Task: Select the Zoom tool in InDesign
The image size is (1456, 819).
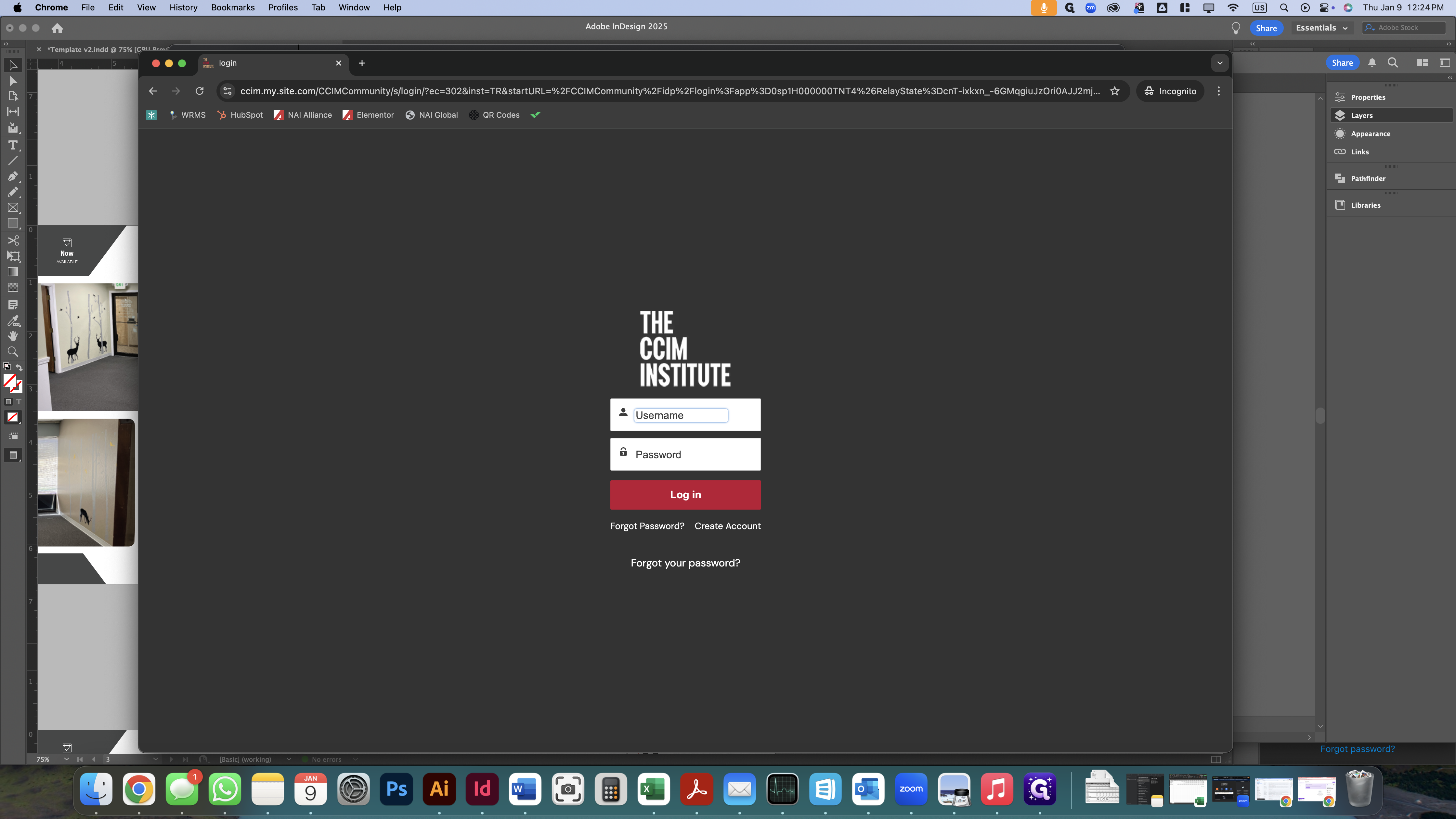Action: click(x=12, y=352)
